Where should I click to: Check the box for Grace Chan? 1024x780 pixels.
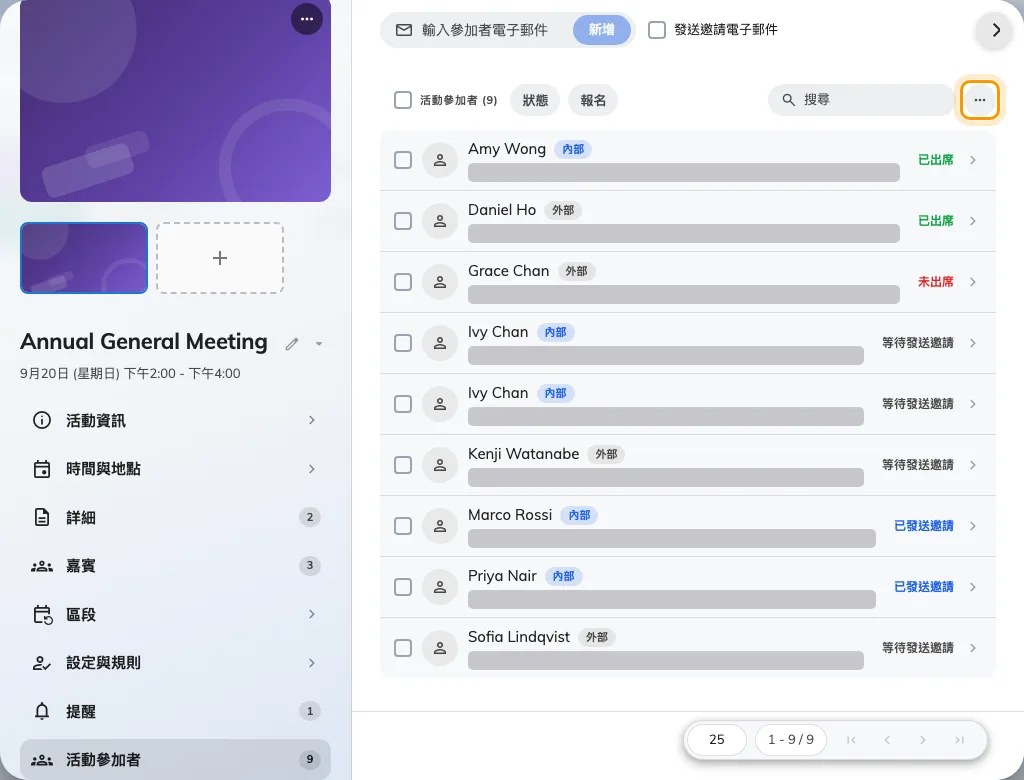[403, 282]
